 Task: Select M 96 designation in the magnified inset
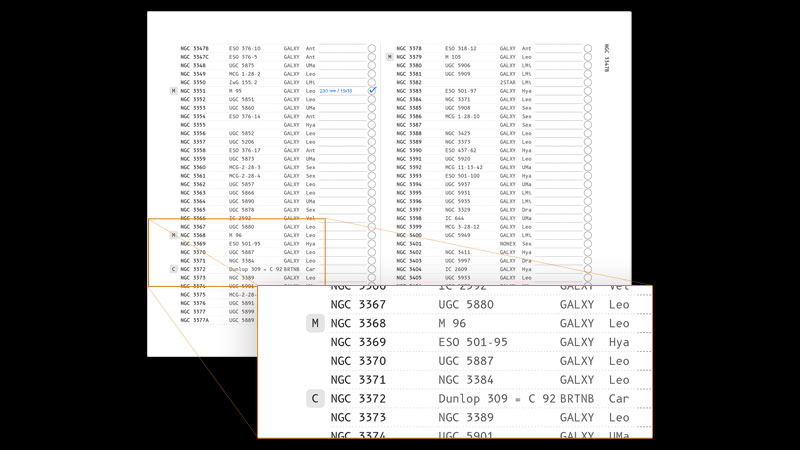[x=452, y=323]
